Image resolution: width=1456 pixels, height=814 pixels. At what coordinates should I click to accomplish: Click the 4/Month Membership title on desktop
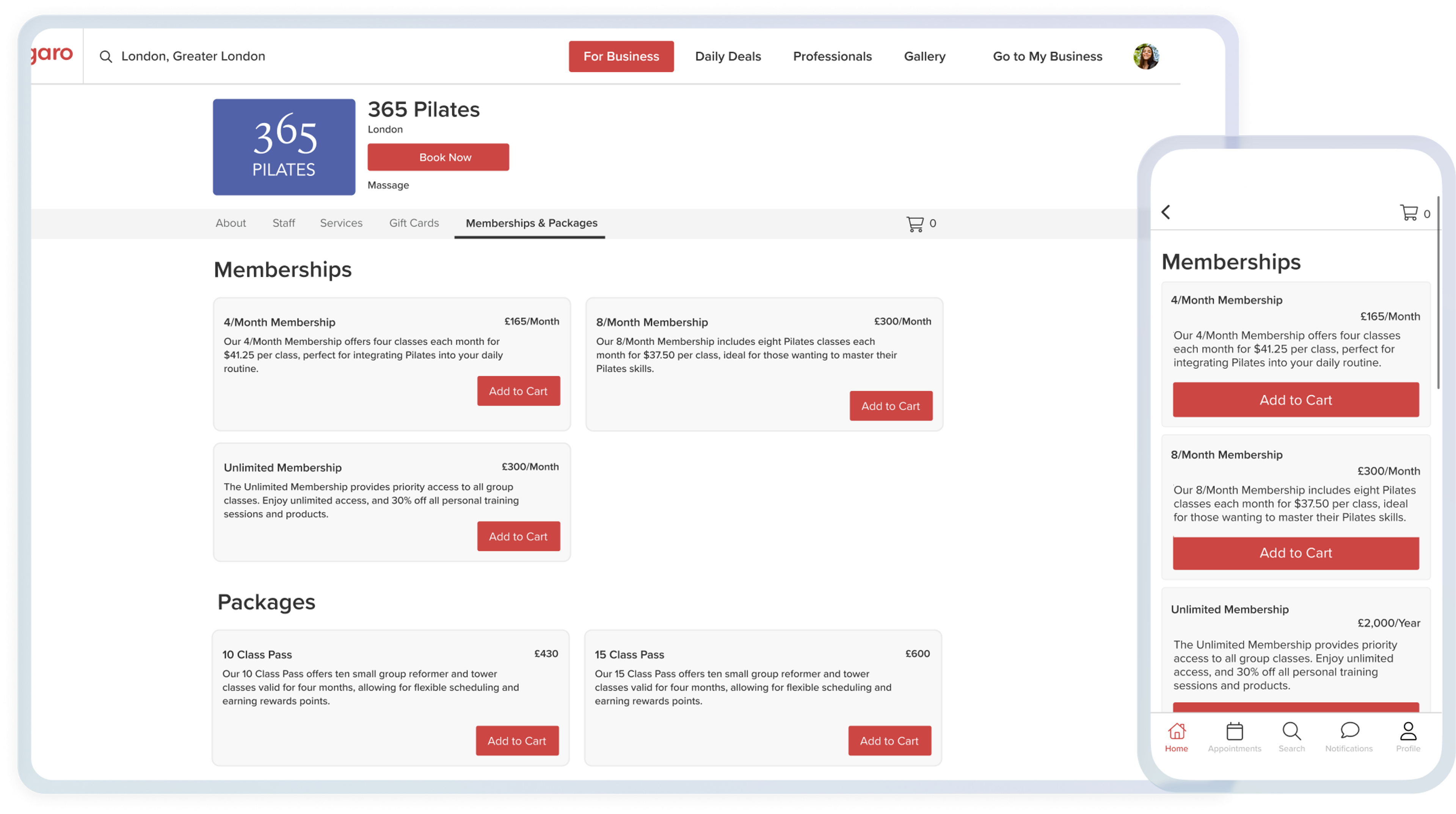pyautogui.click(x=279, y=322)
